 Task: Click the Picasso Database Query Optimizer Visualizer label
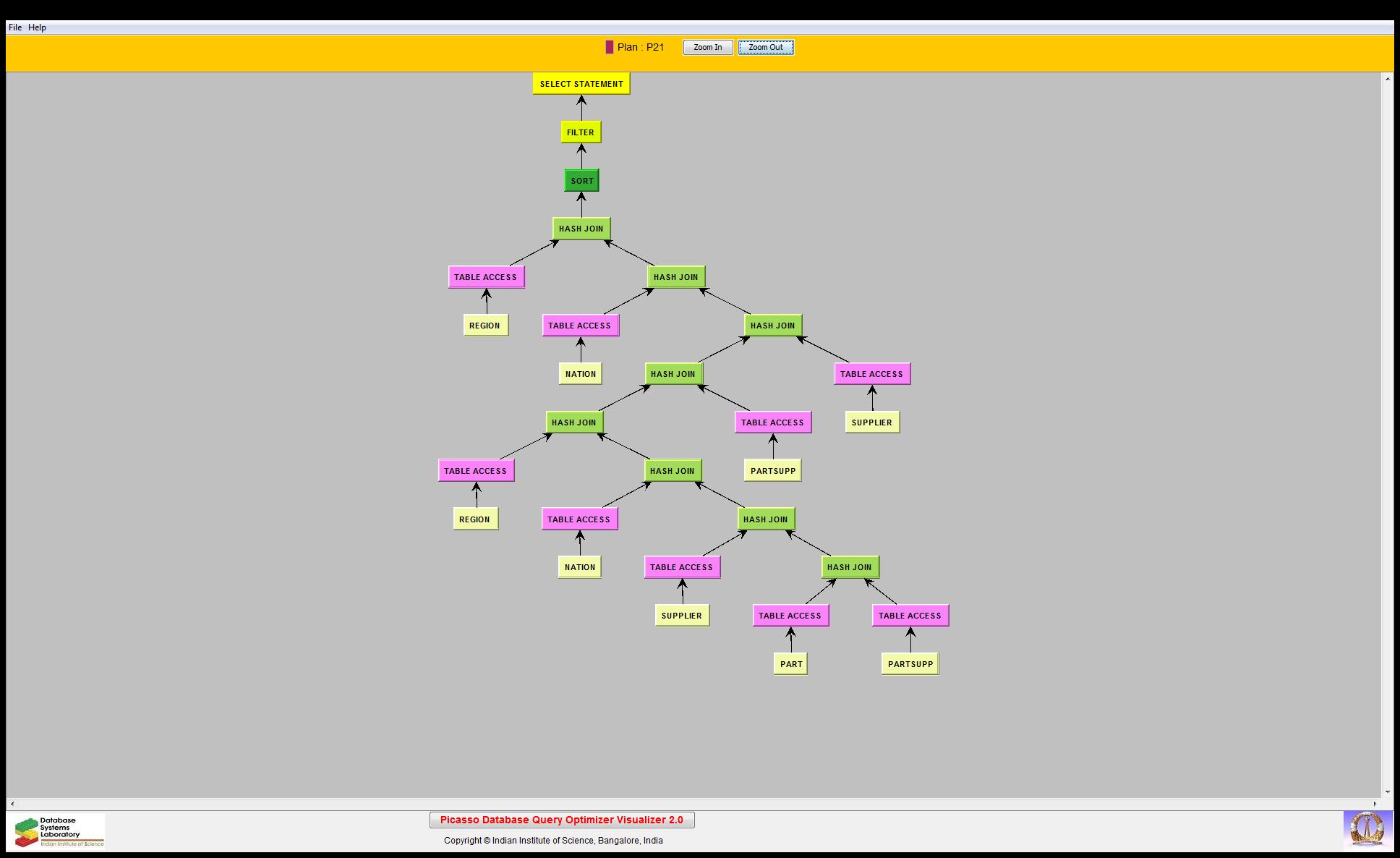(561, 820)
